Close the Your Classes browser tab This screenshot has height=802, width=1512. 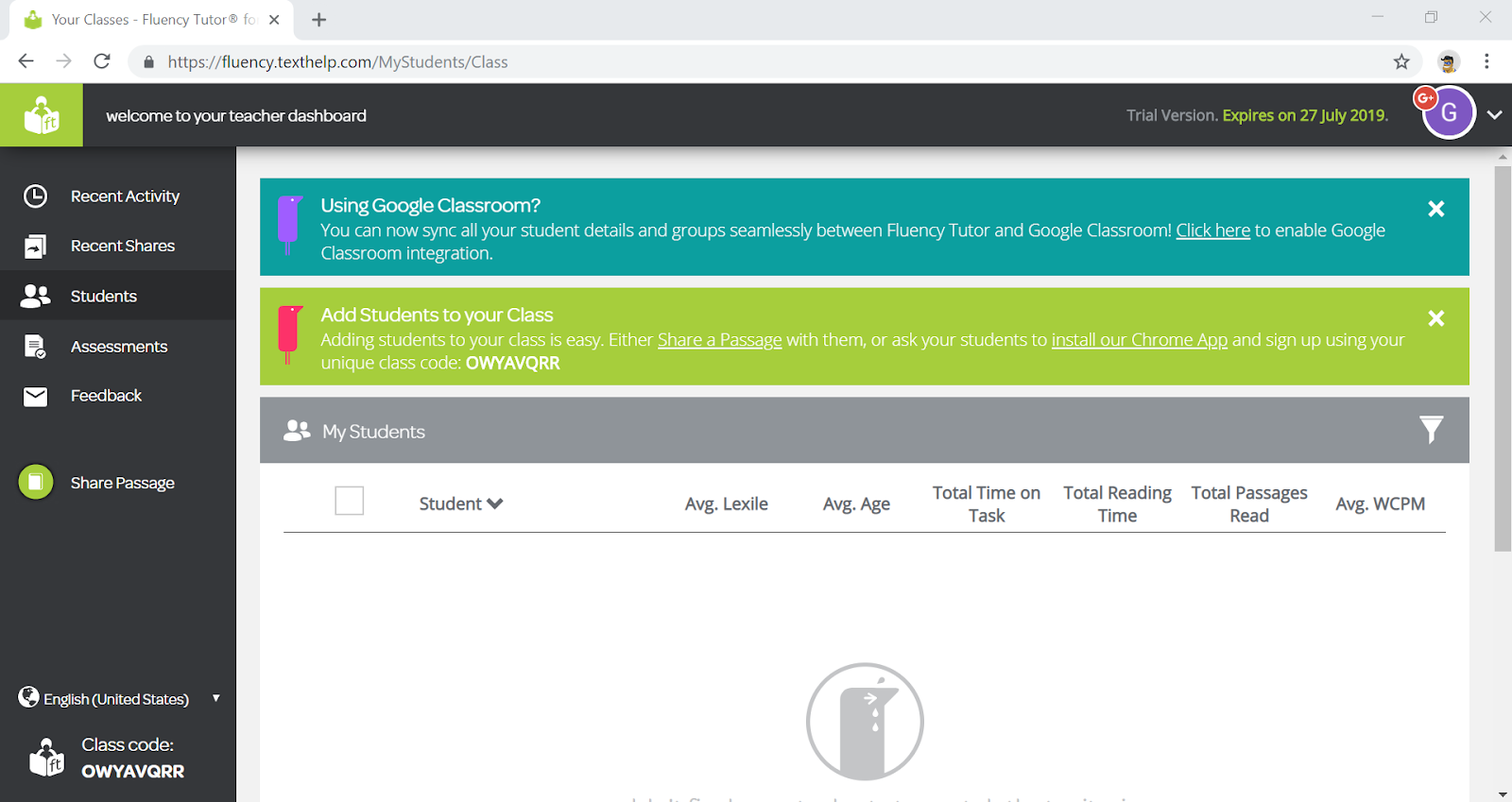click(274, 20)
